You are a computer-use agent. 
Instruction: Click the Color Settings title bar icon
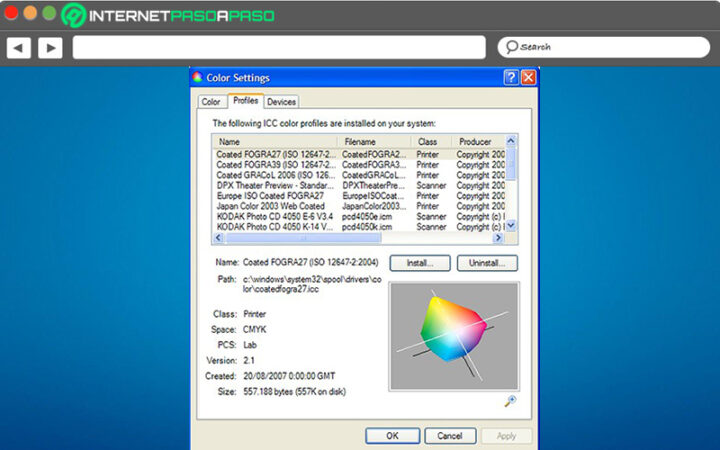pos(198,77)
